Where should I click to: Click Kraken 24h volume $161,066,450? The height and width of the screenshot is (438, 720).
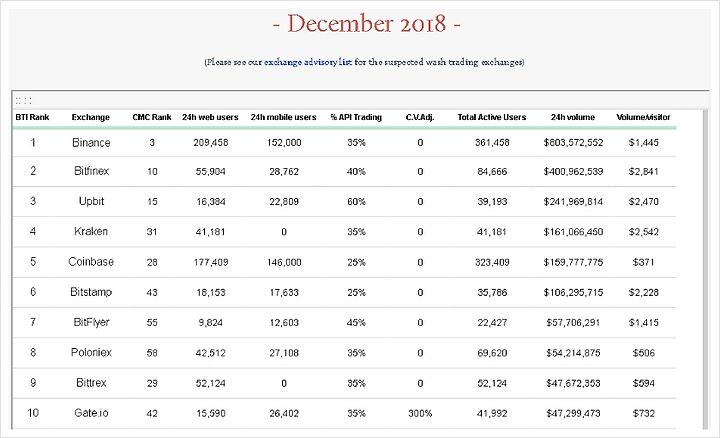pos(573,232)
